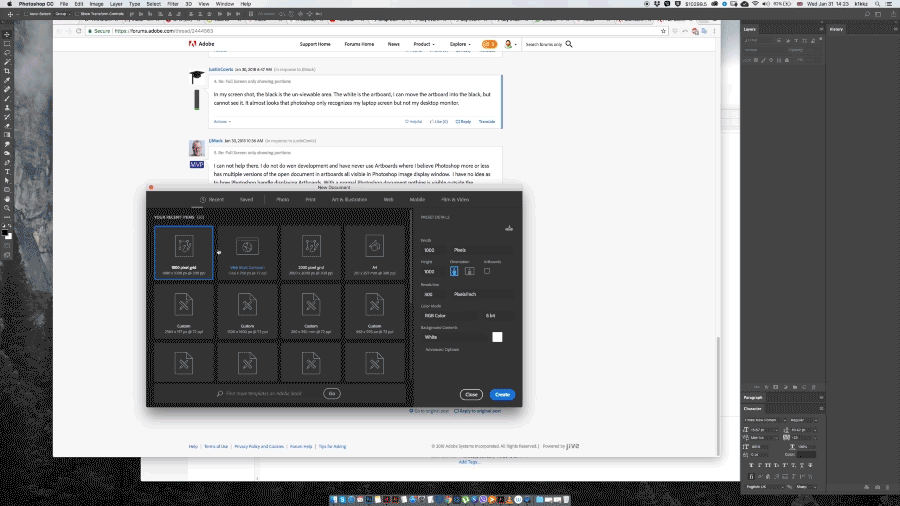The image size is (900, 506).
Task: Select the Healing Brush tool
Action: point(7,89)
